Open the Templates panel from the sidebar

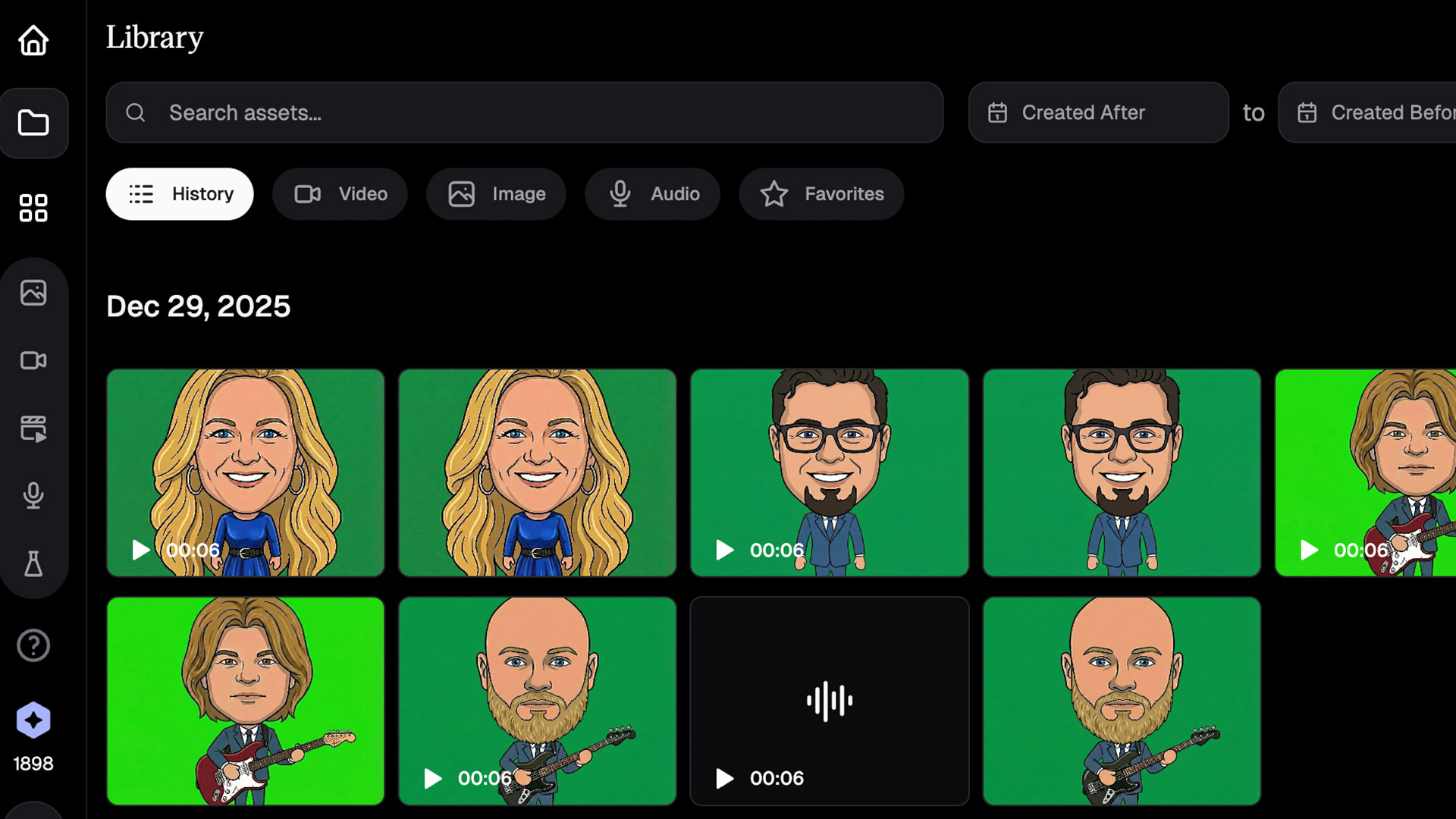(33, 428)
